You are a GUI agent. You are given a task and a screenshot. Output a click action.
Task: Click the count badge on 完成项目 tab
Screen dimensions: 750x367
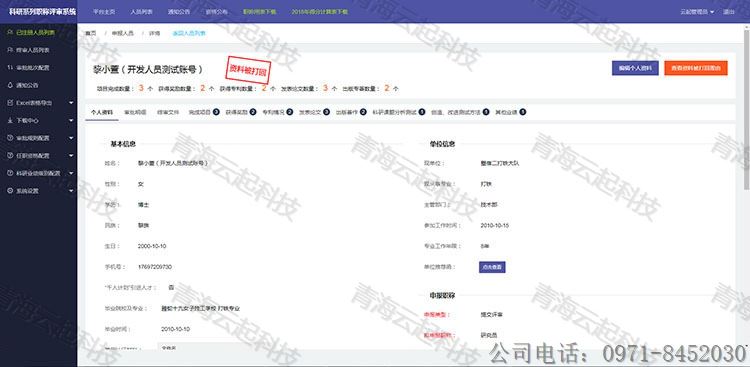pyautogui.click(x=216, y=112)
